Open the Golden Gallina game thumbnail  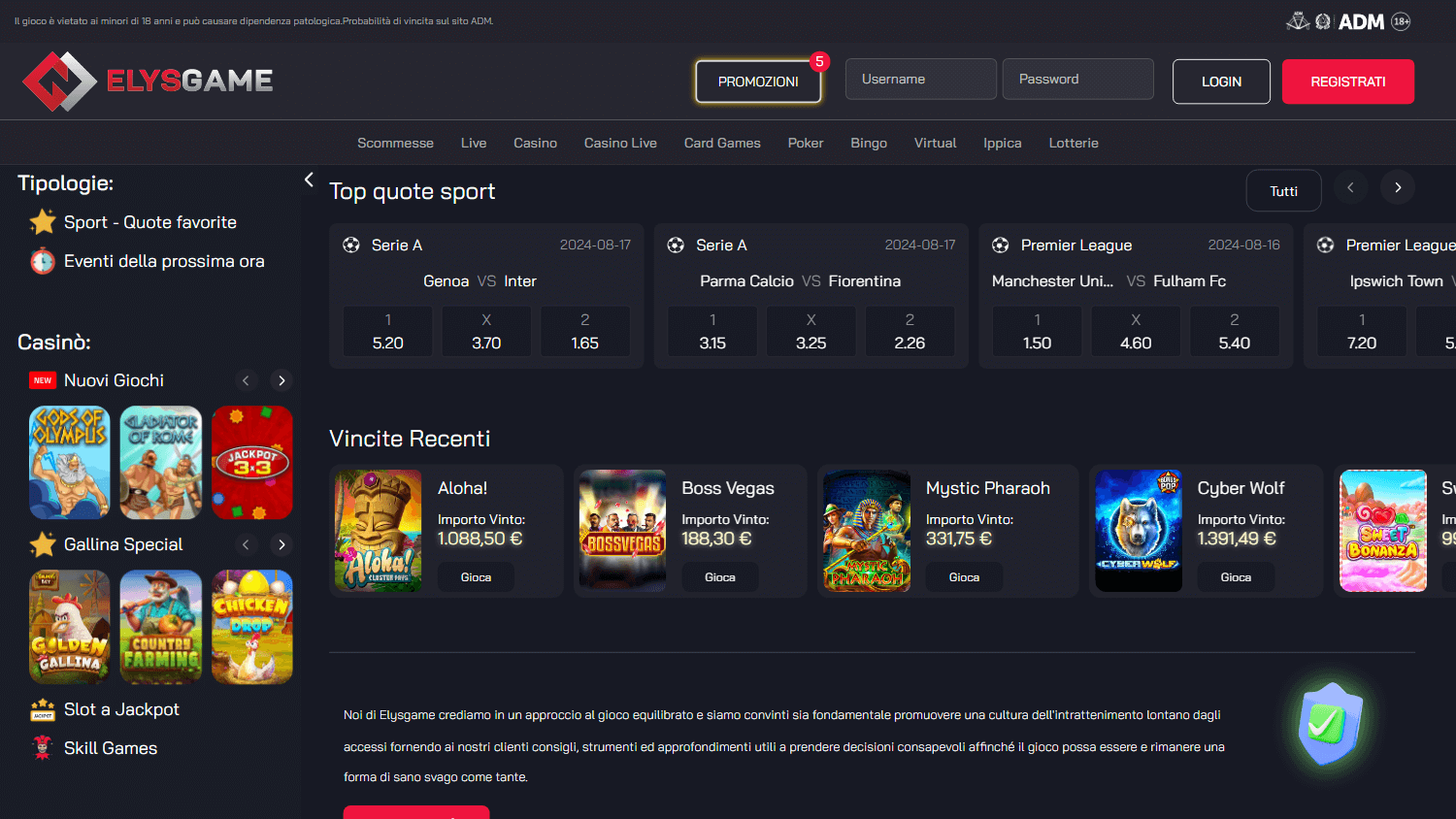click(70, 627)
